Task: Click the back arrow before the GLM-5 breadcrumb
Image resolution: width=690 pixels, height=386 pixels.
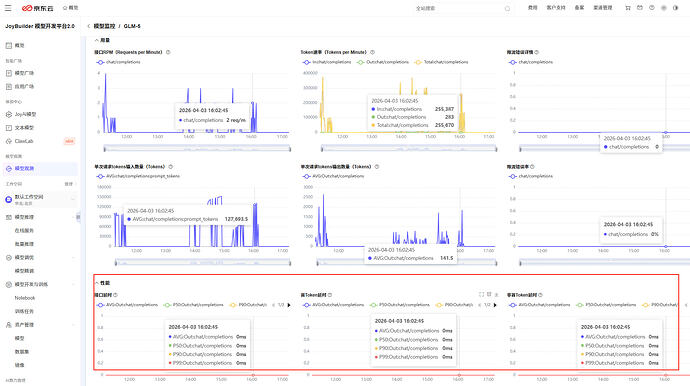Action: pos(89,26)
